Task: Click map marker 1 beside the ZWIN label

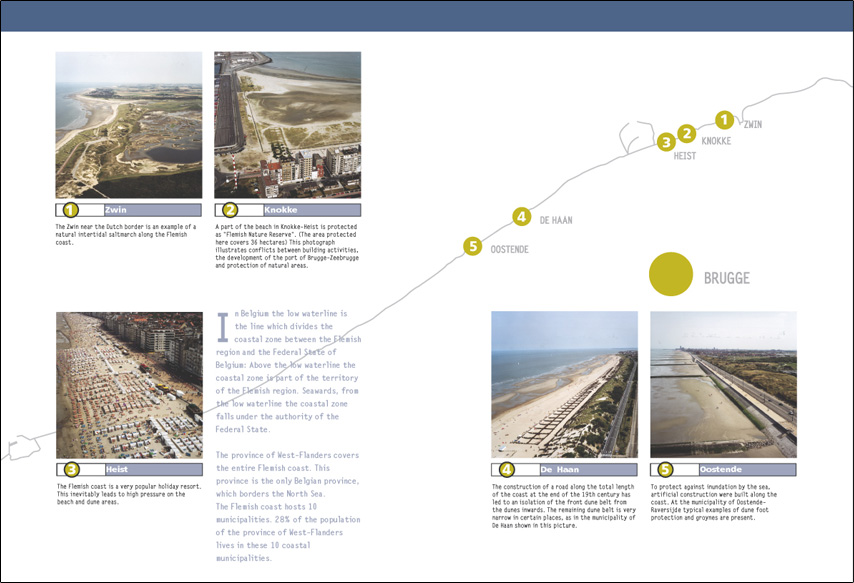Action: tap(725, 120)
